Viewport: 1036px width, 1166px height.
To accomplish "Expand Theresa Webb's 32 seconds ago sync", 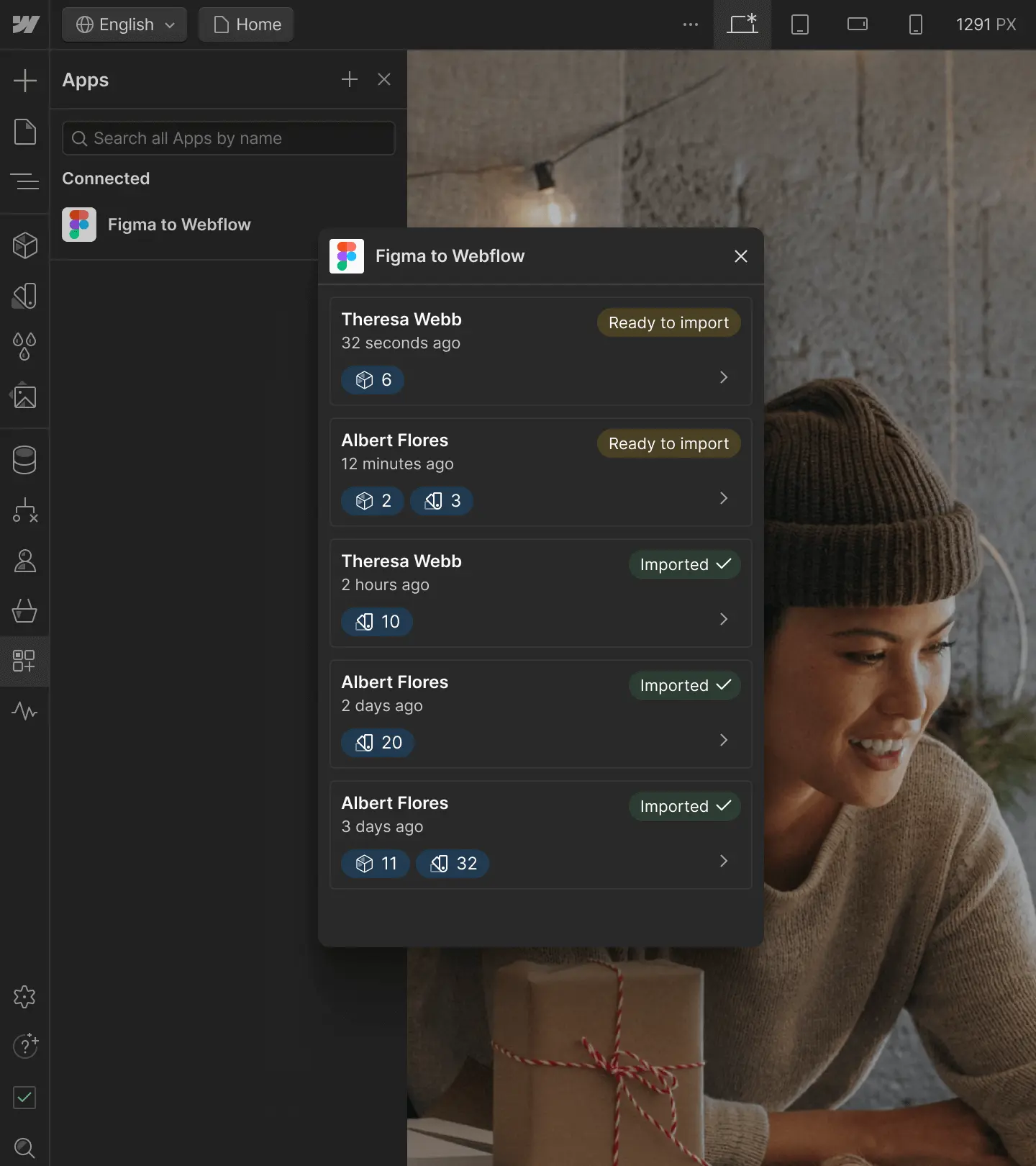I will click(724, 378).
